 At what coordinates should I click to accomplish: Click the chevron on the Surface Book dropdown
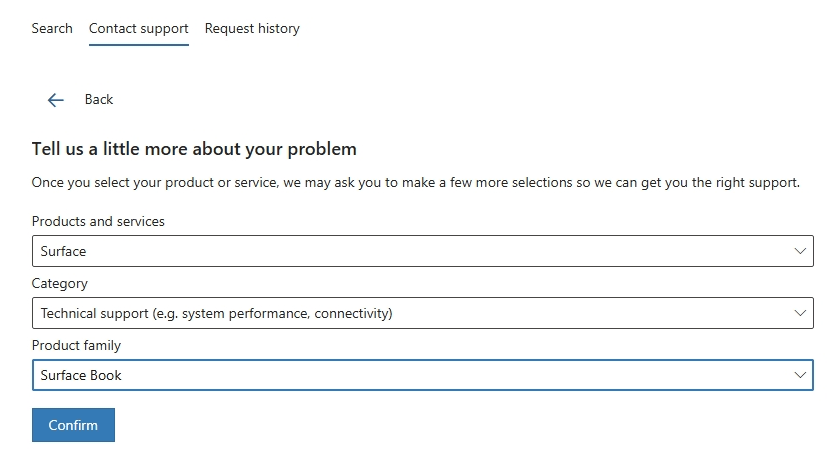tap(800, 375)
